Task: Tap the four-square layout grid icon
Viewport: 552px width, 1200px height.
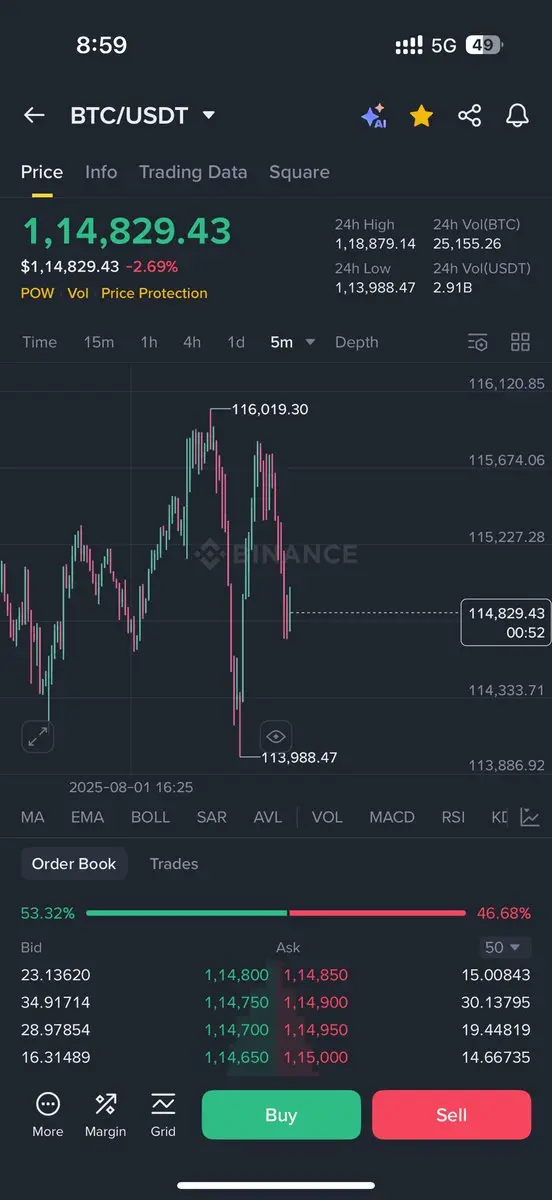Action: [520, 342]
